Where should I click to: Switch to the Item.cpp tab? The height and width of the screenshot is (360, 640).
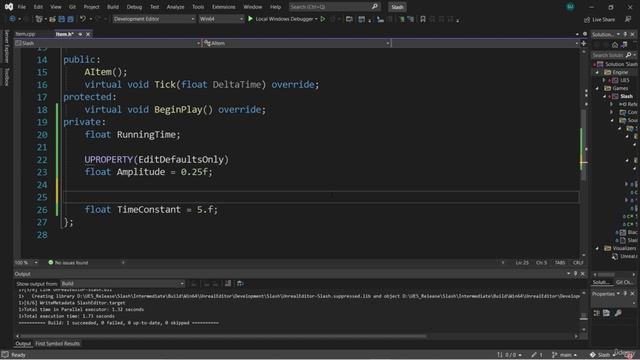pos(26,34)
